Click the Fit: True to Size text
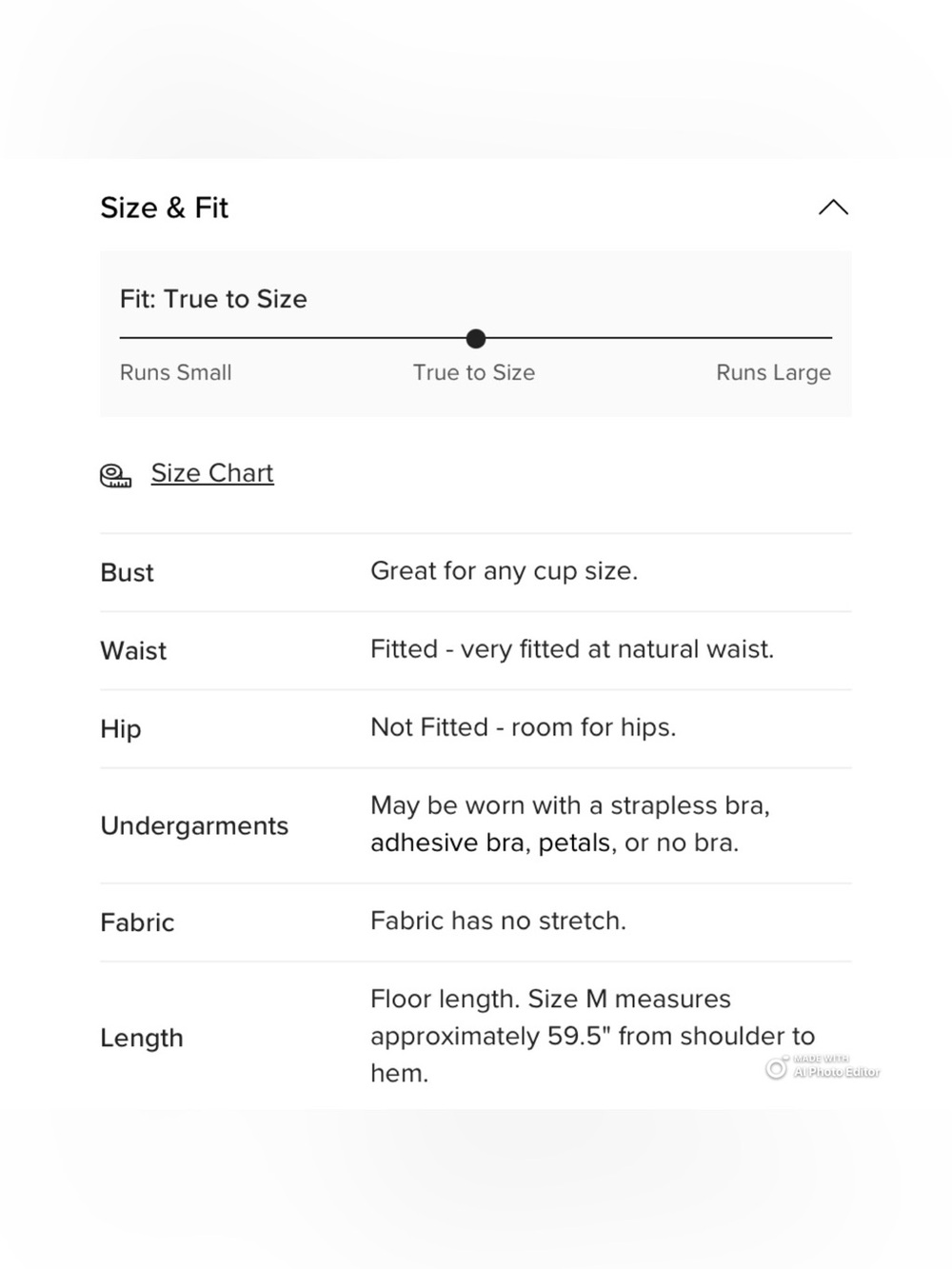 coord(213,299)
